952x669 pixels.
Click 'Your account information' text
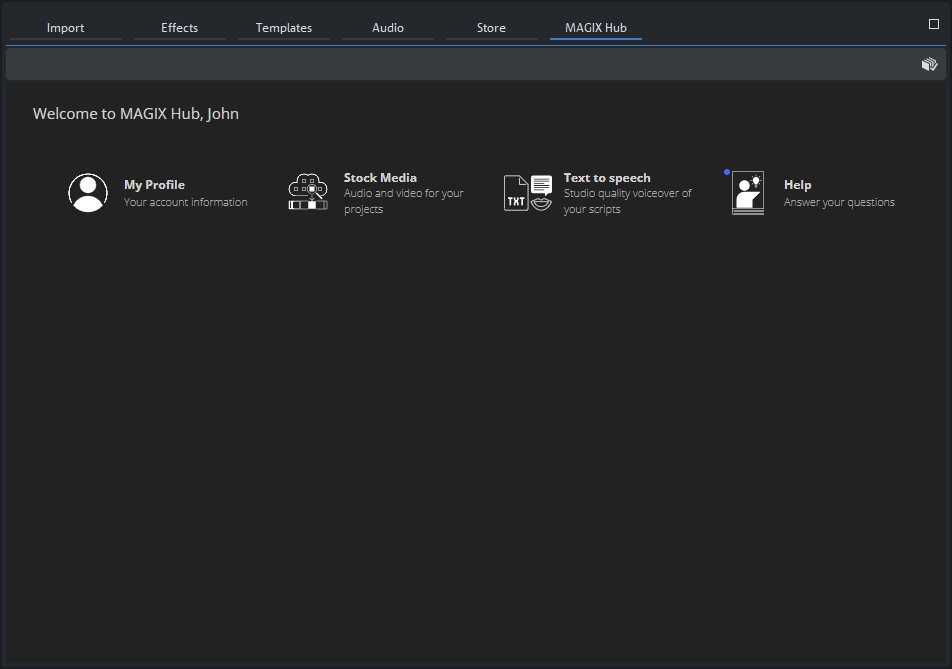point(186,202)
